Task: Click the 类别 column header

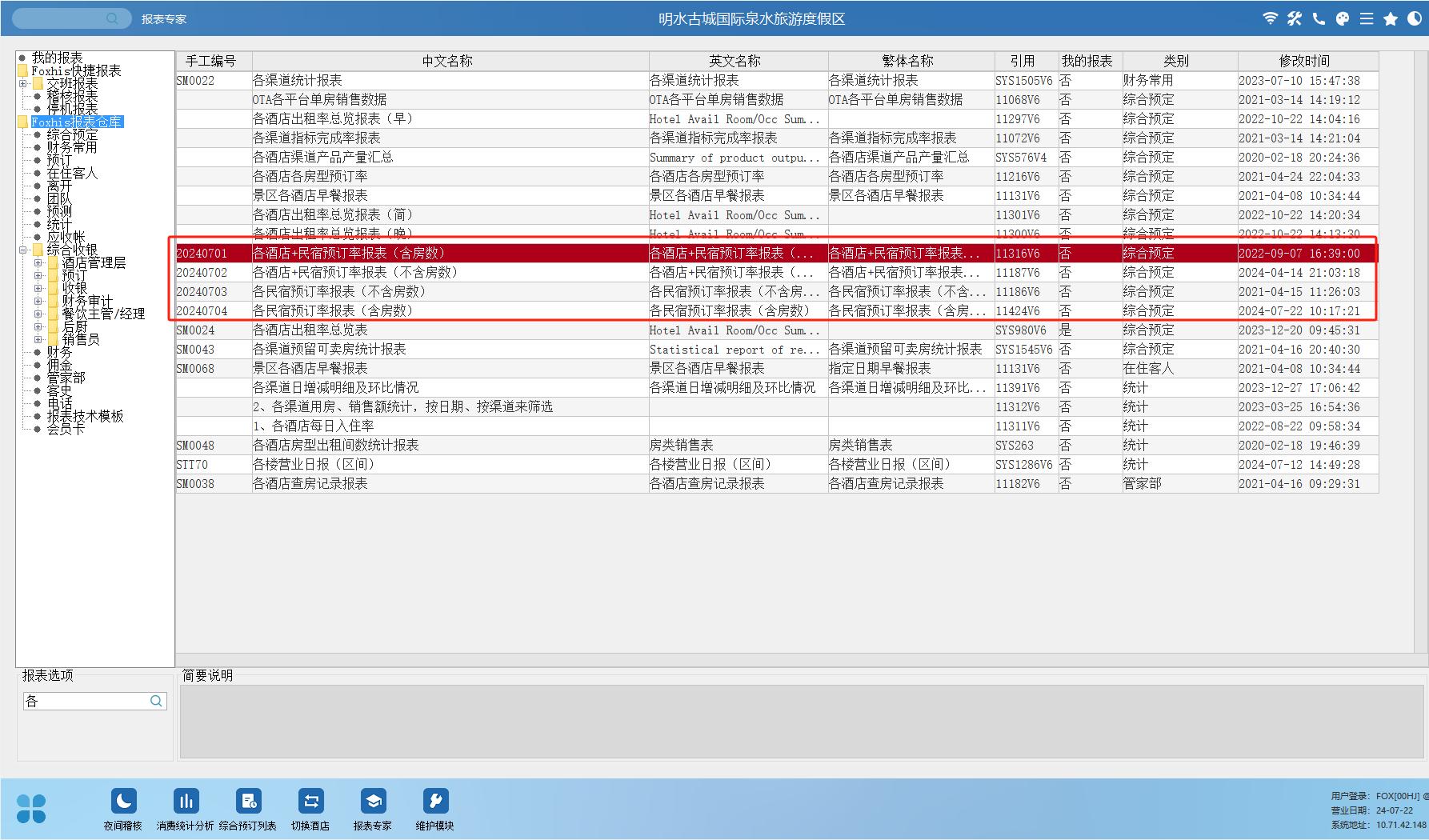Action: pyautogui.click(x=1180, y=61)
